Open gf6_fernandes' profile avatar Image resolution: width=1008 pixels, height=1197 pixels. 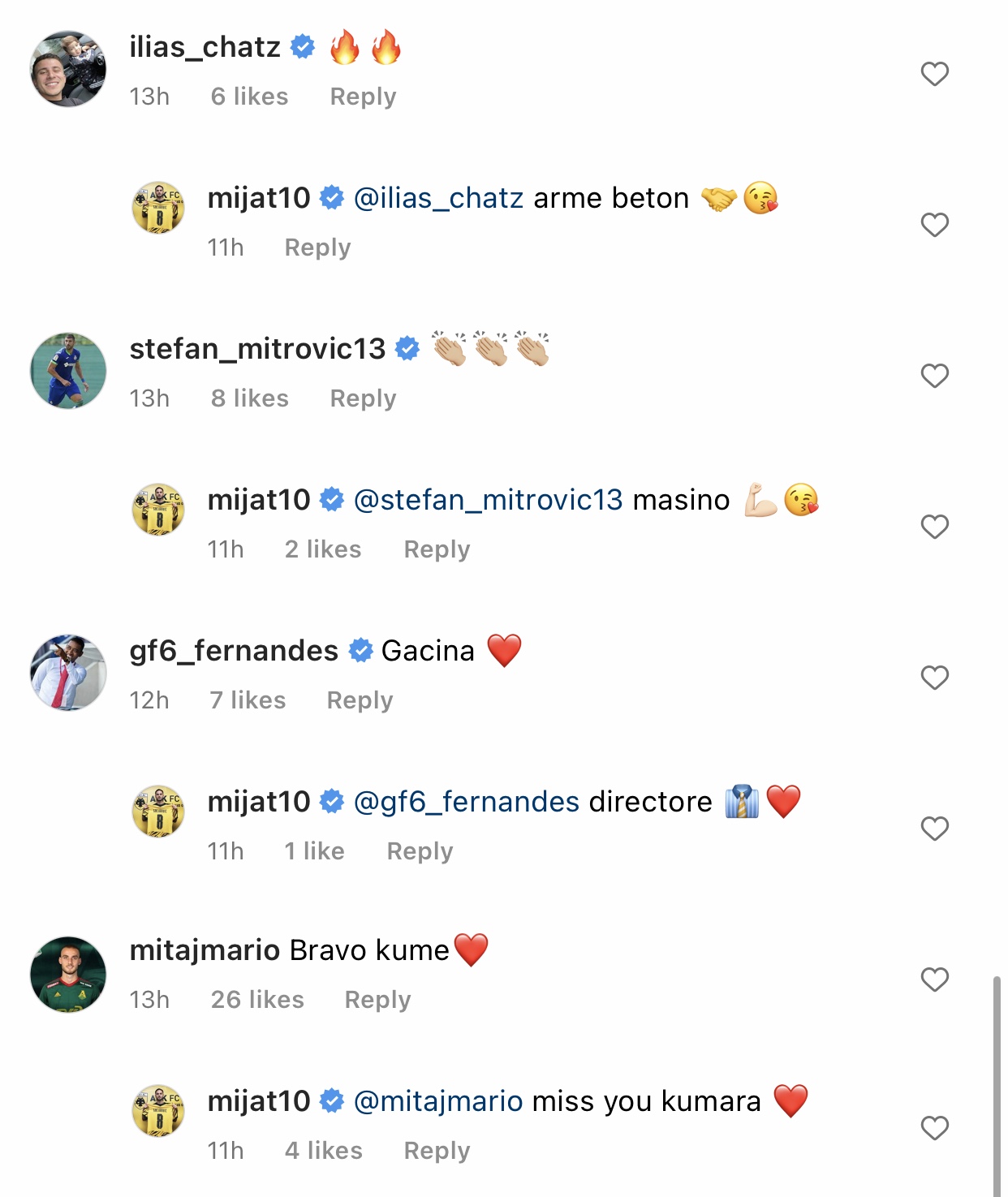68,673
